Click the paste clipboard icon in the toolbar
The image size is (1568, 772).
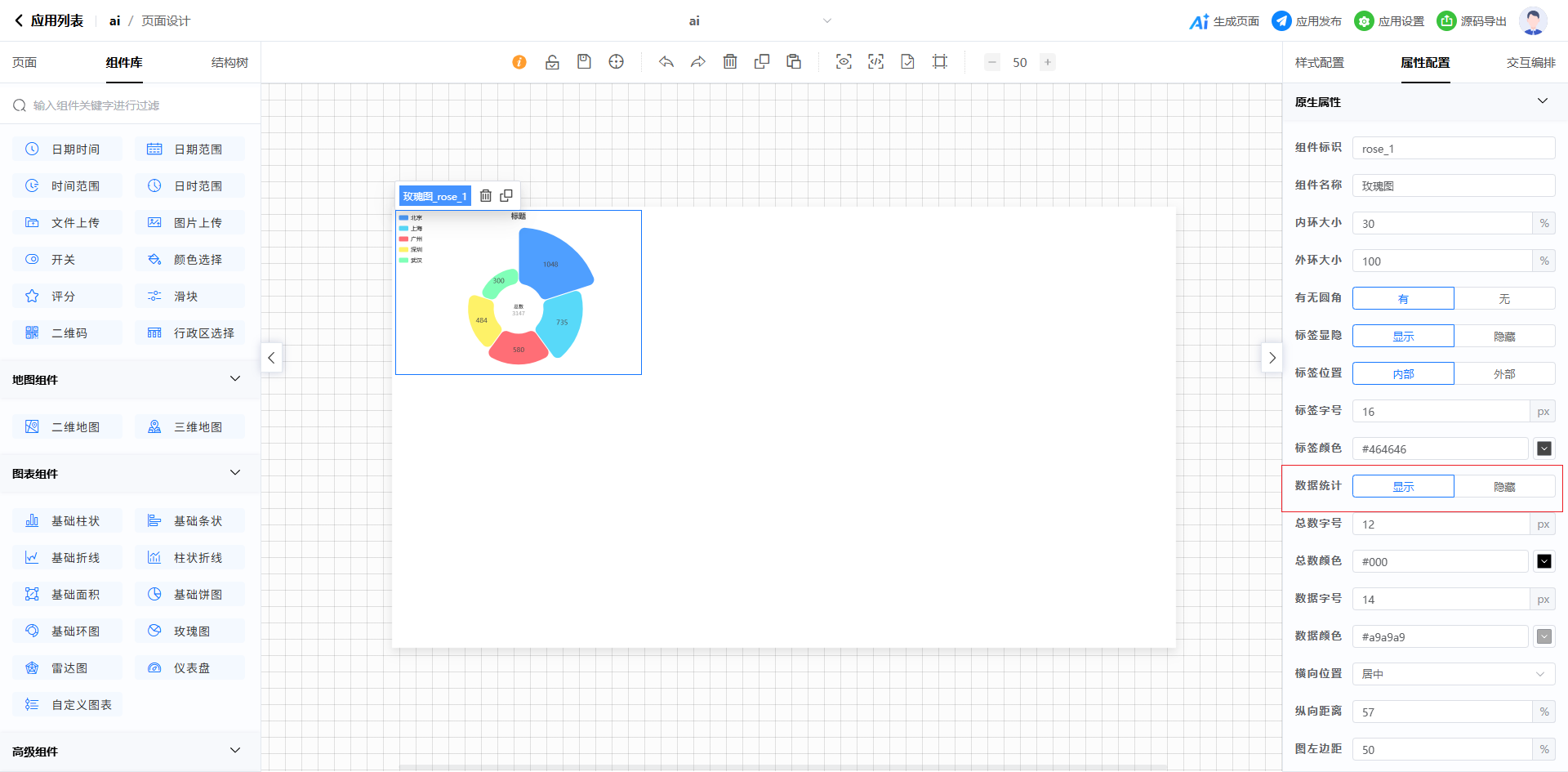tap(794, 62)
